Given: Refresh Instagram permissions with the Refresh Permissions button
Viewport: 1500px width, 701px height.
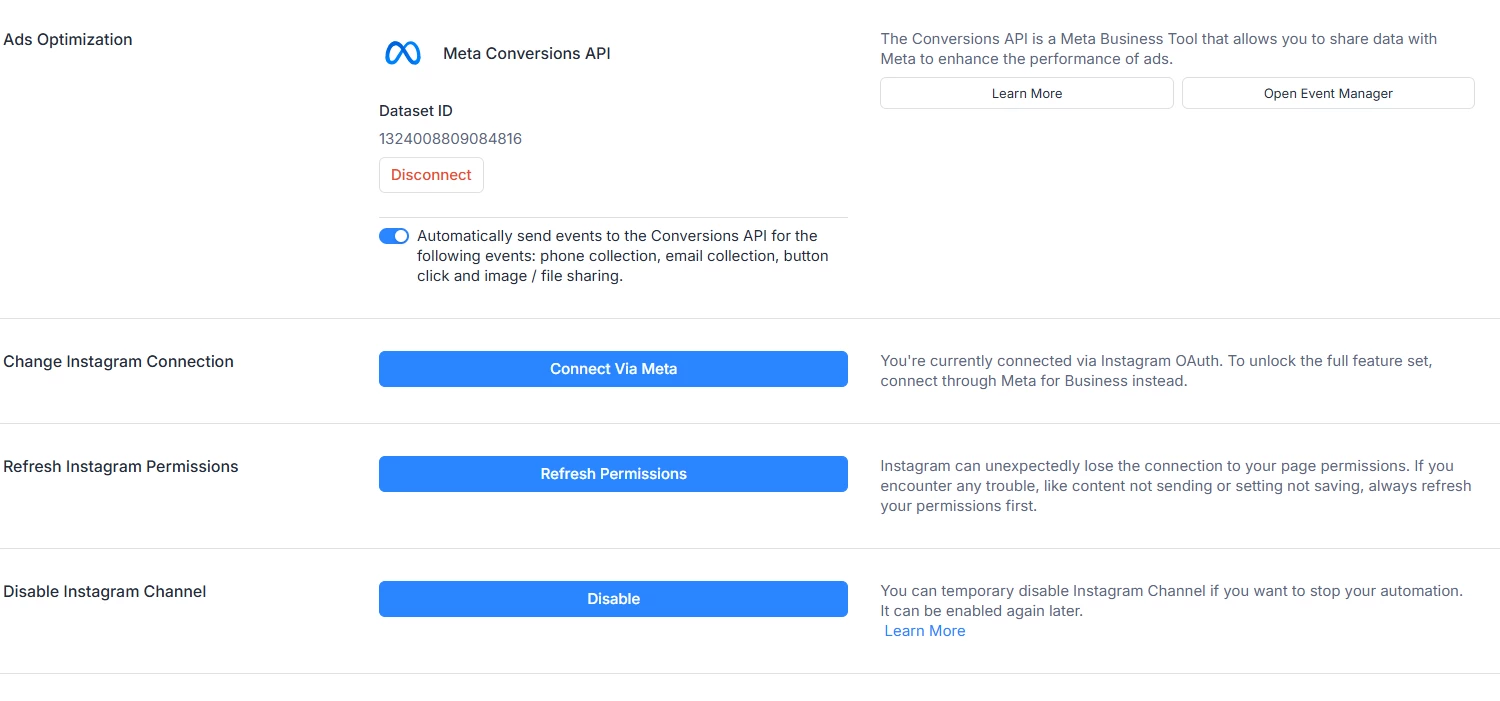Looking at the screenshot, I should coord(613,474).
